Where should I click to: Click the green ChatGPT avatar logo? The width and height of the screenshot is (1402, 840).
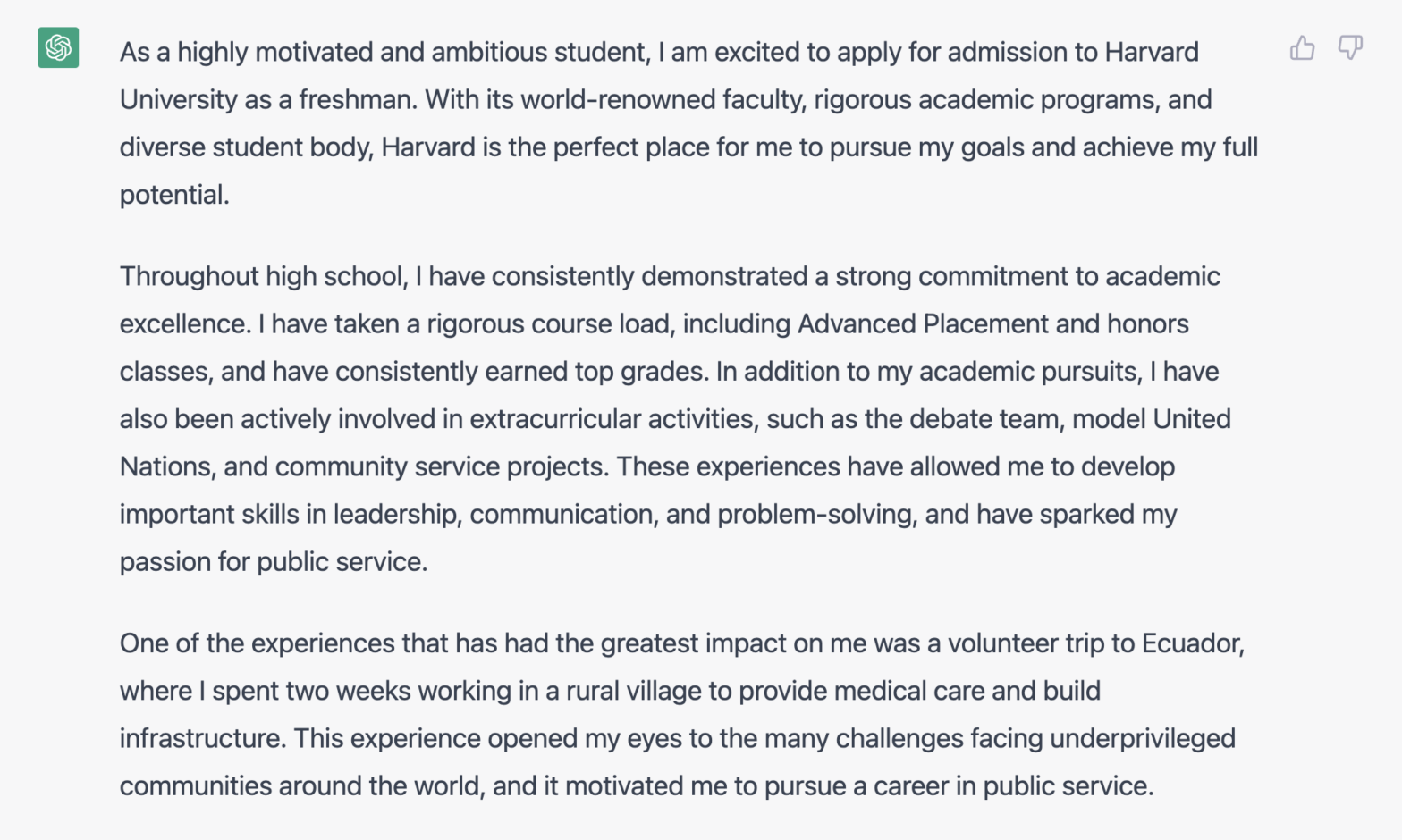click(58, 47)
